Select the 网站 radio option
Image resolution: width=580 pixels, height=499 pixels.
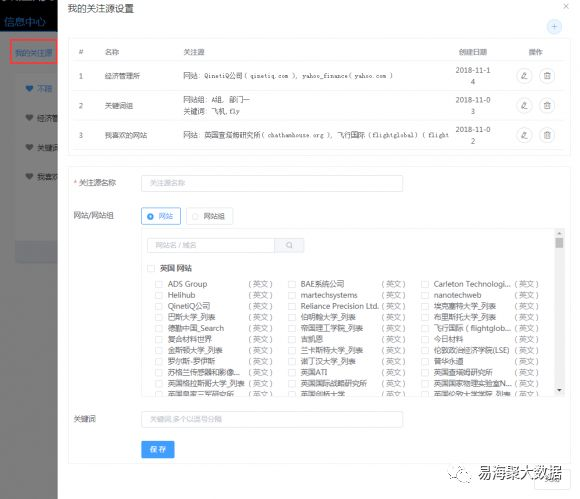tap(161, 216)
